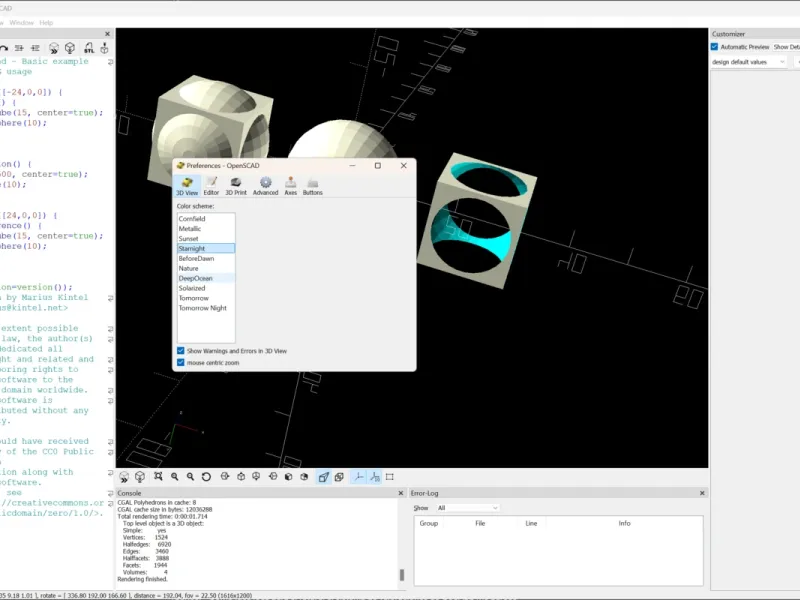
Task: Open Error-Log Show filter dropdown
Action: pos(467,508)
